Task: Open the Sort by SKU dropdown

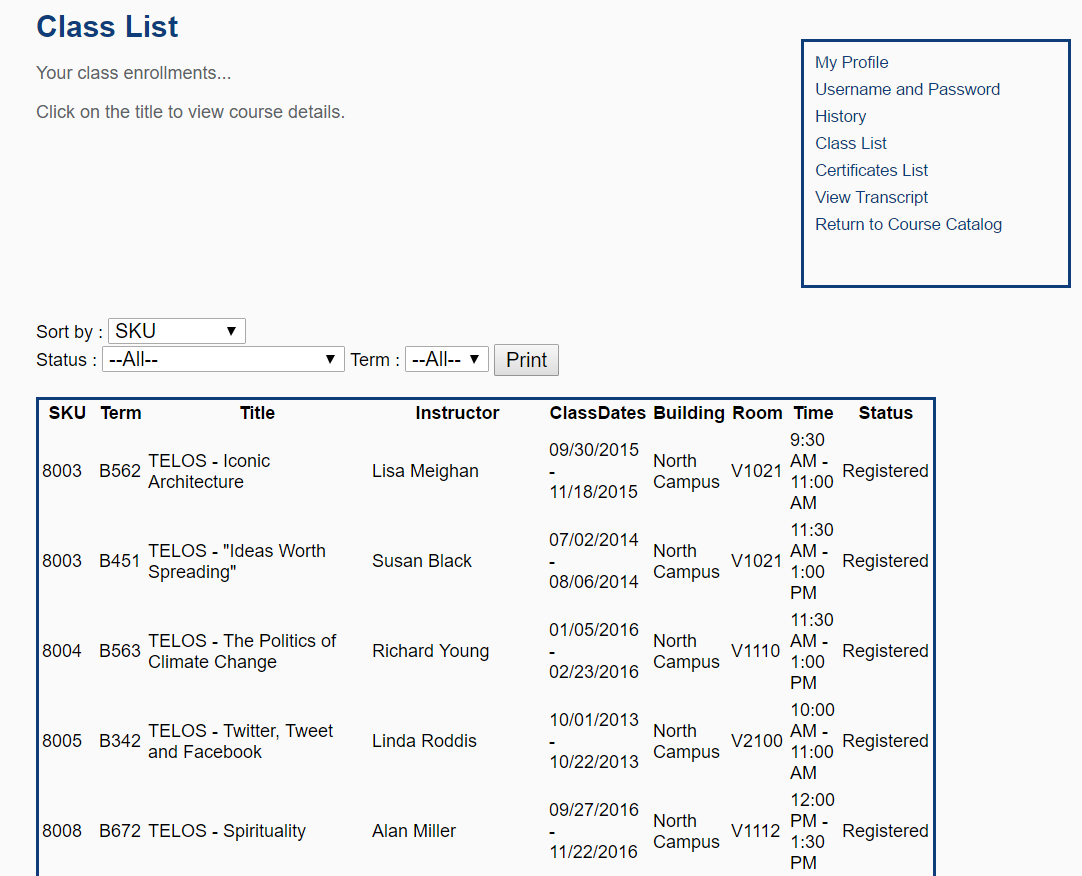Action: 176,331
